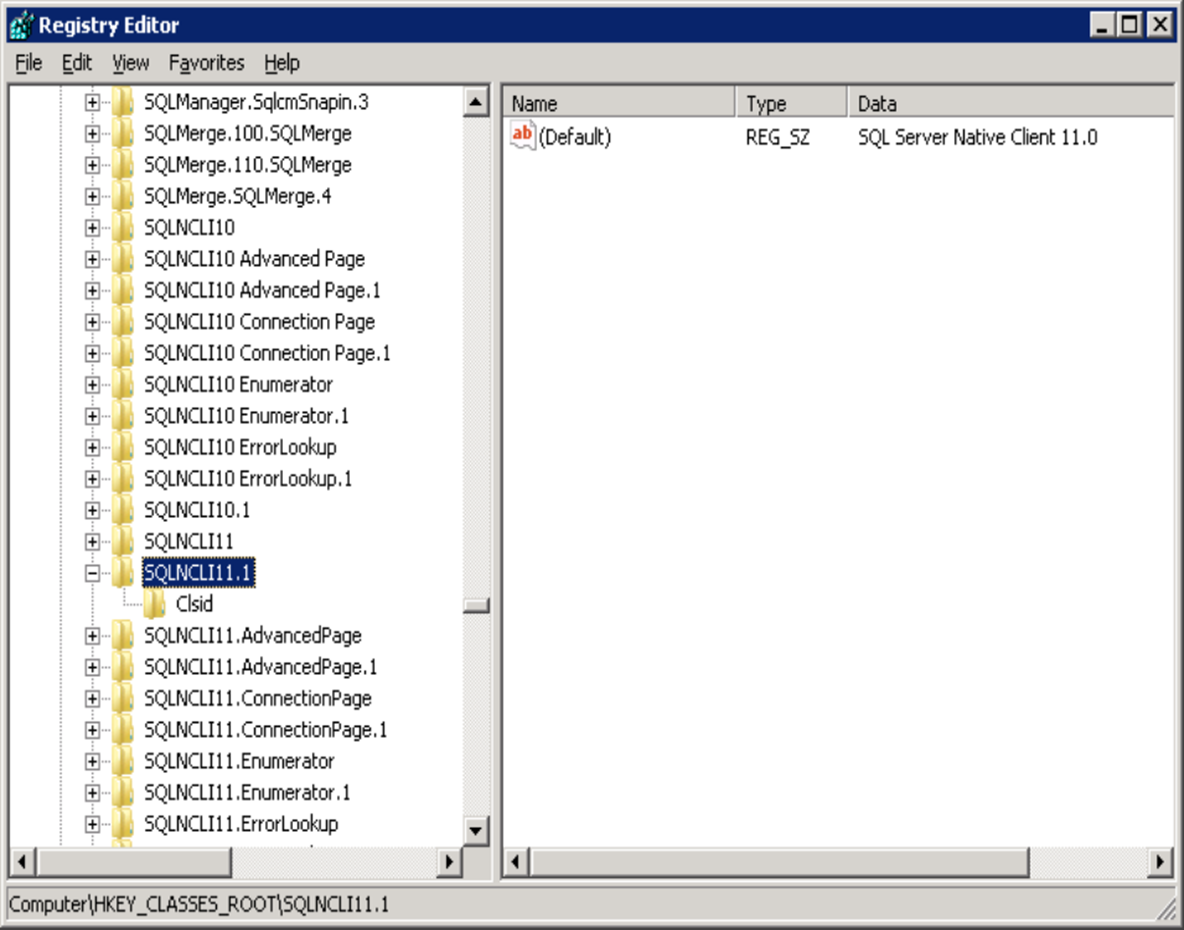Click folder icon of SQLNCLI11.AdvancedPage.1
Viewport: 1184px width, 930px height.
(122, 667)
